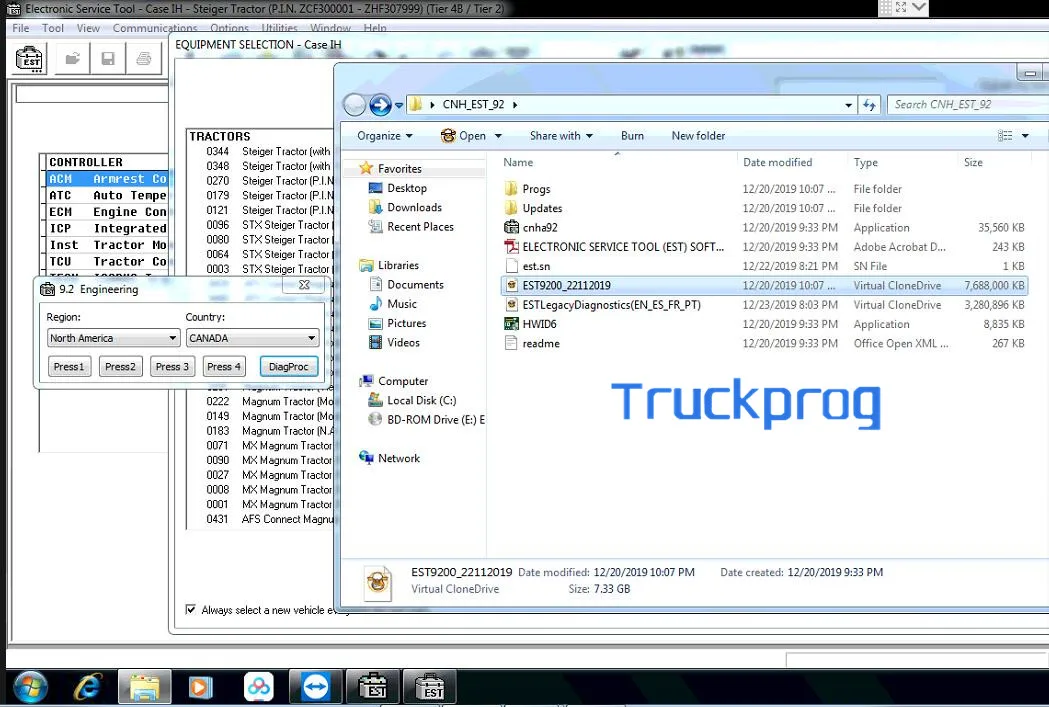Open the View menu

coord(88,29)
